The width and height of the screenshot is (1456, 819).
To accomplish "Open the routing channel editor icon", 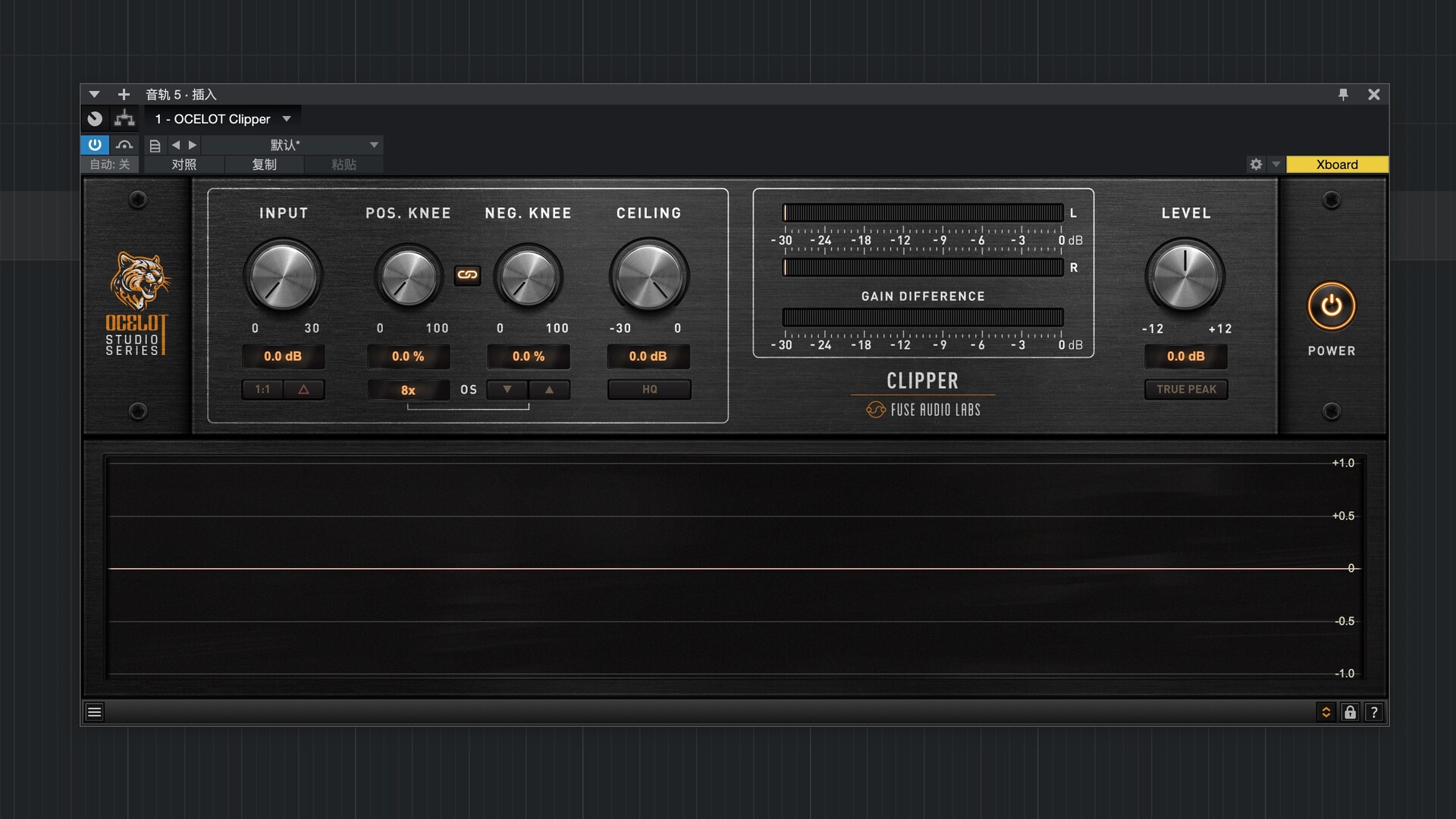I will [124, 118].
